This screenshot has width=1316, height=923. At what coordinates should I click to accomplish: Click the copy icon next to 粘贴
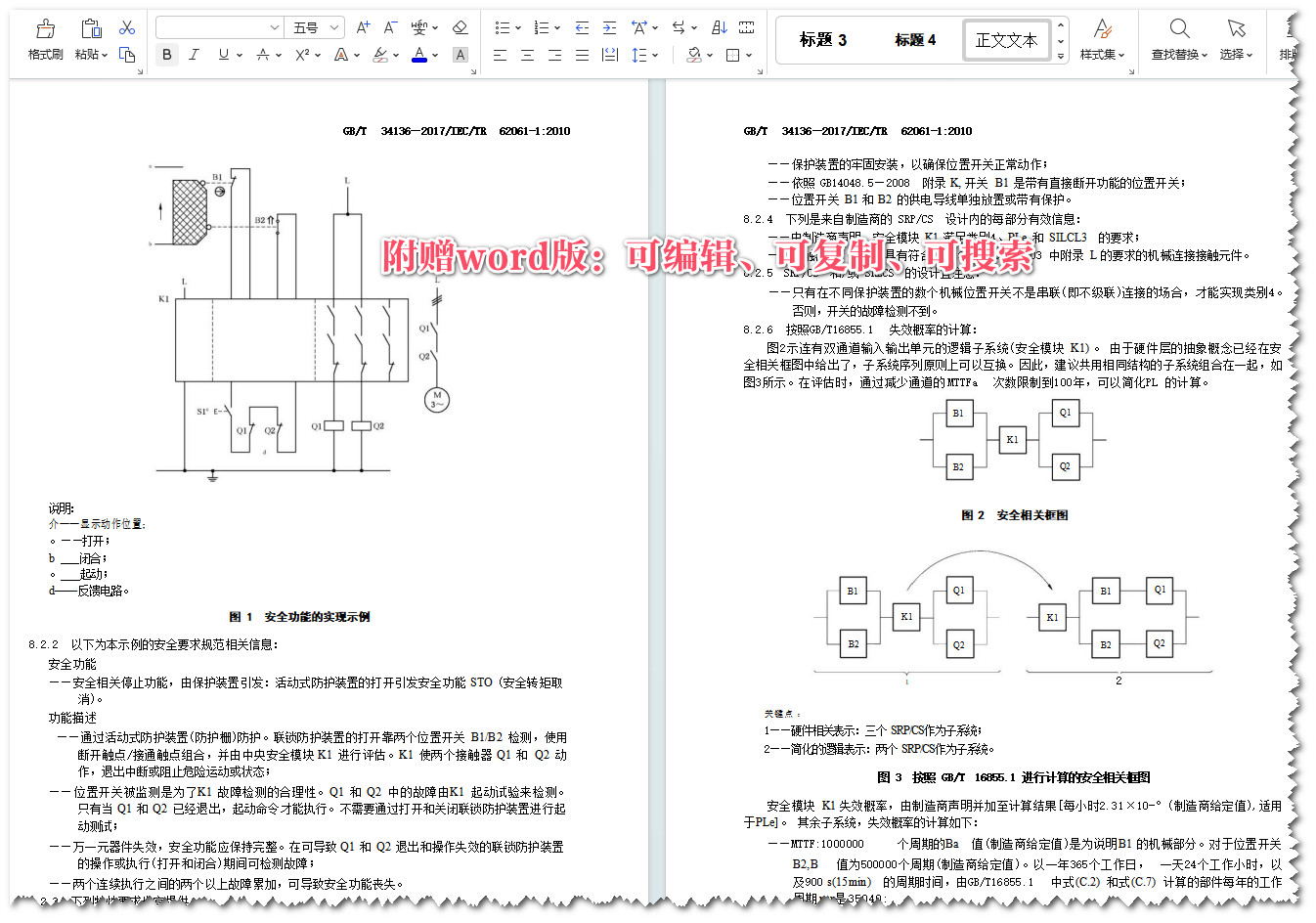pos(126,56)
